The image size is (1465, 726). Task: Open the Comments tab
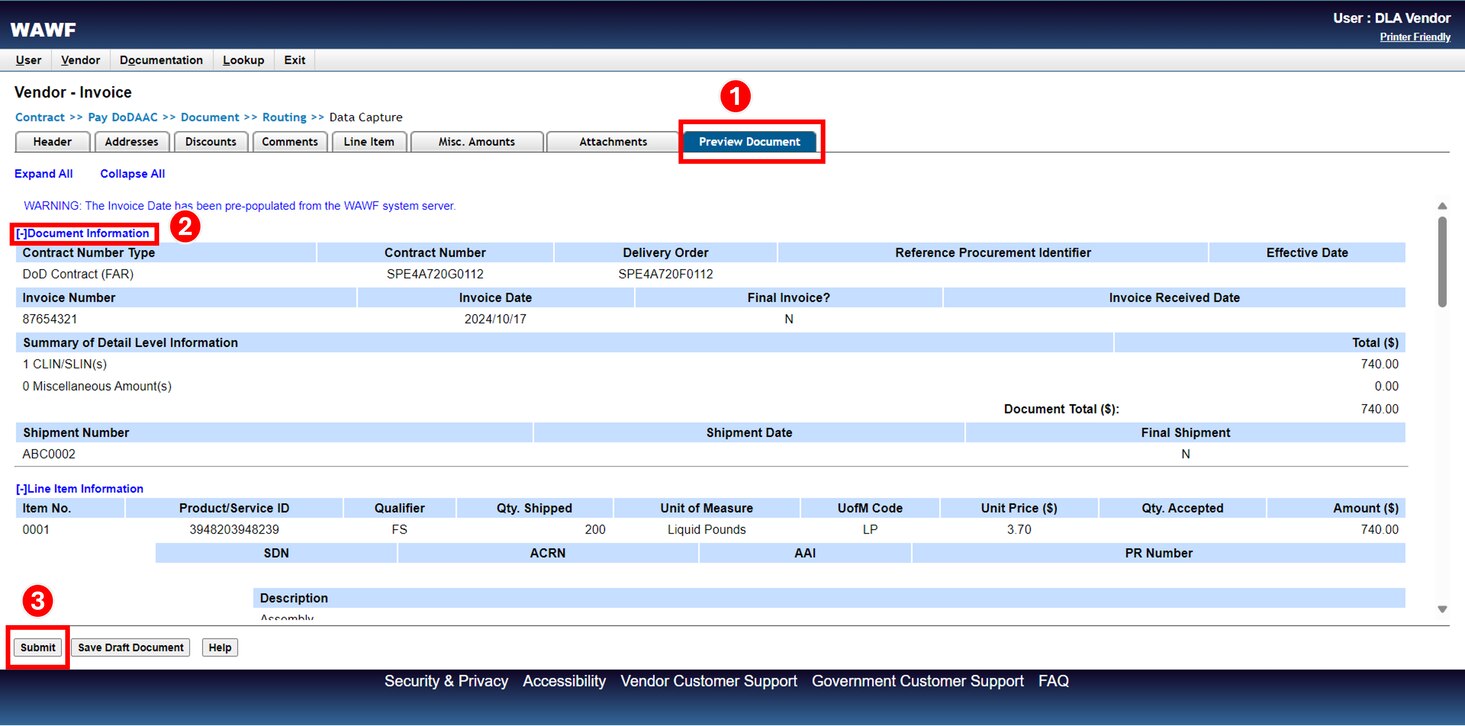(x=290, y=142)
